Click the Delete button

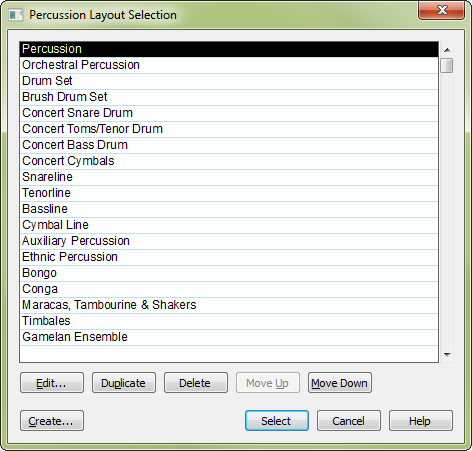pos(196,383)
